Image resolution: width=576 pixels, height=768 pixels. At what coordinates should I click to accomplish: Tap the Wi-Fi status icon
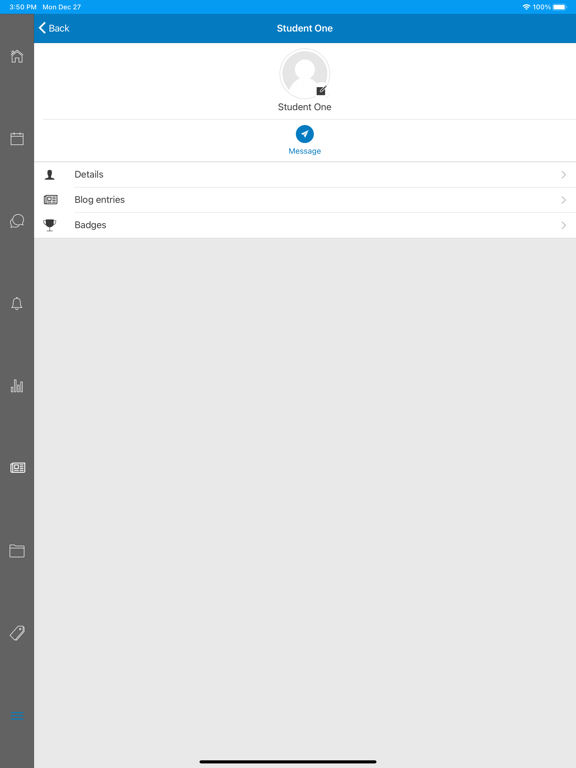tap(526, 7)
